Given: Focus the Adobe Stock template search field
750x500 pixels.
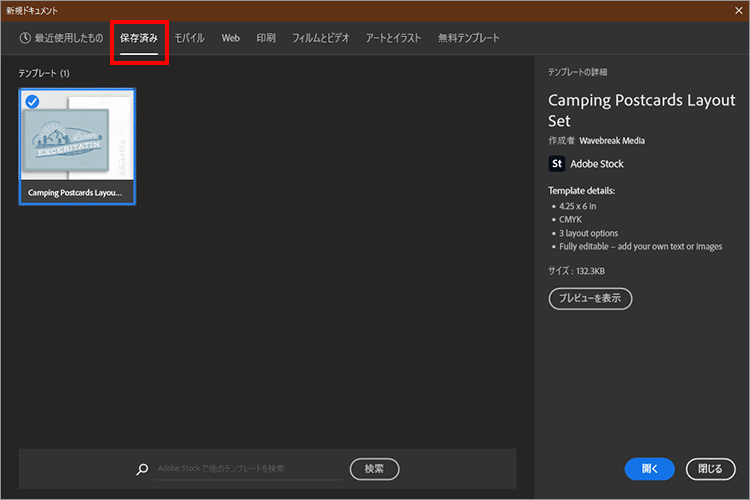Looking at the screenshot, I should [249, 469].
